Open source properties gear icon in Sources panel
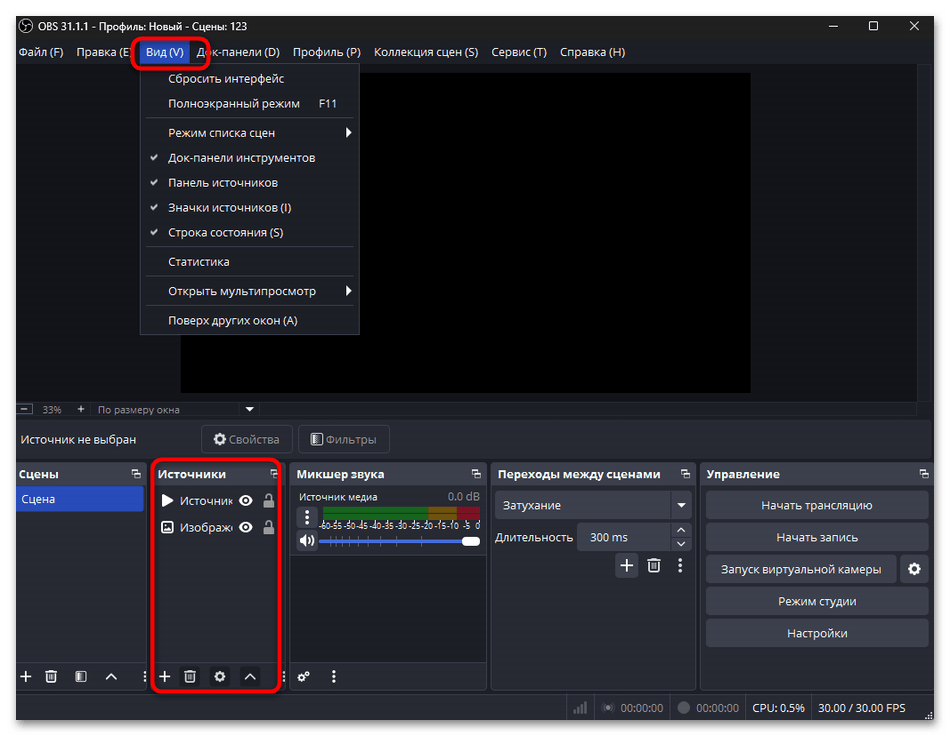This screenshot has height=736, width=950. [220, 677]
